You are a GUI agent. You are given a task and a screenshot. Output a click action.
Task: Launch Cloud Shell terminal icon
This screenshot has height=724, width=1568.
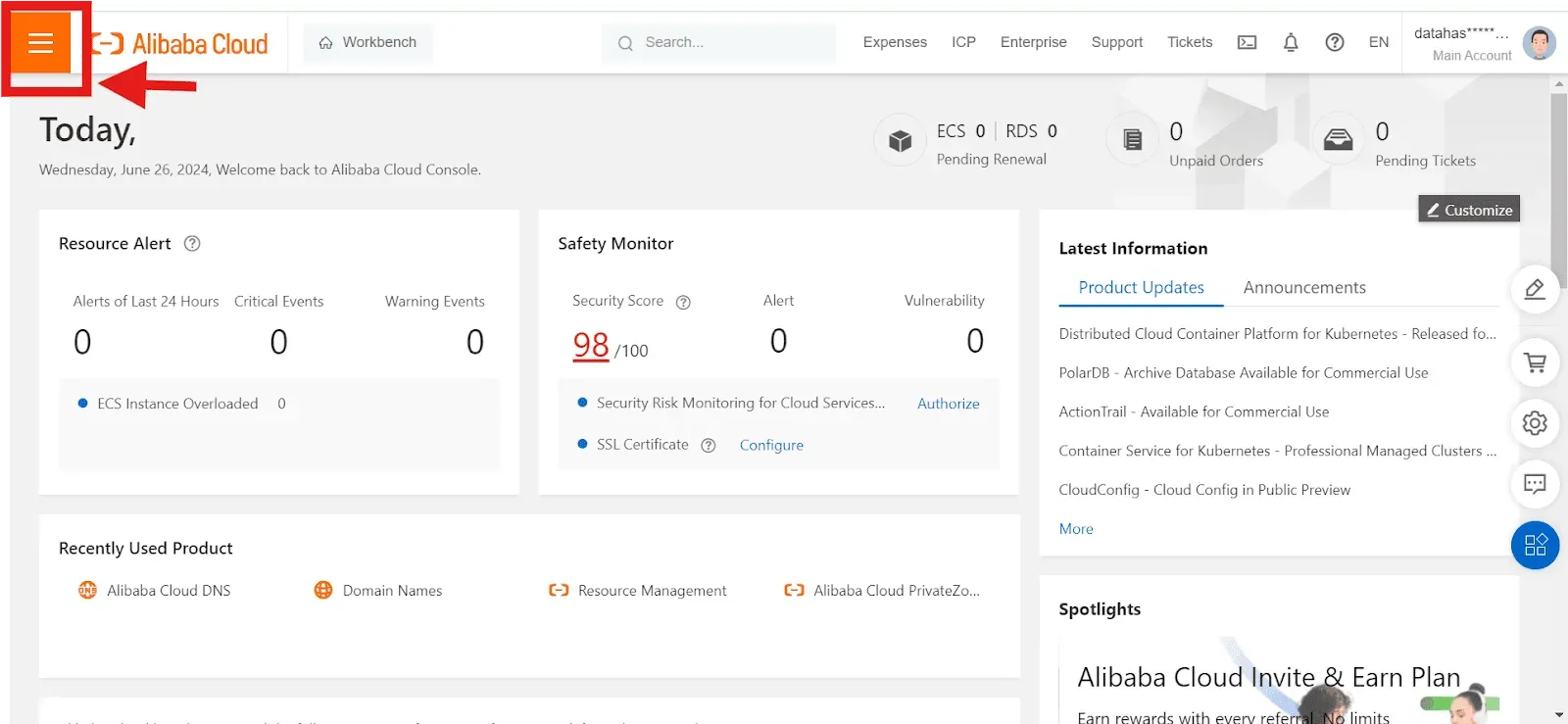1247,42
